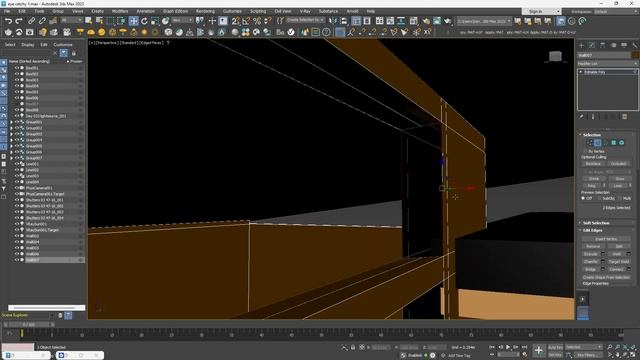Viewport: 640px width, 360px height.
Task: Toggle visibility eye of Box001
Action: pyautogui.click(x=17, y=68)
